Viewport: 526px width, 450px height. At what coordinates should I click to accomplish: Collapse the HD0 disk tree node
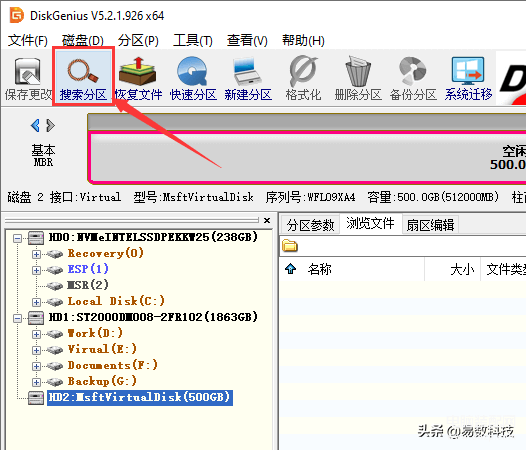coord(17,239)
